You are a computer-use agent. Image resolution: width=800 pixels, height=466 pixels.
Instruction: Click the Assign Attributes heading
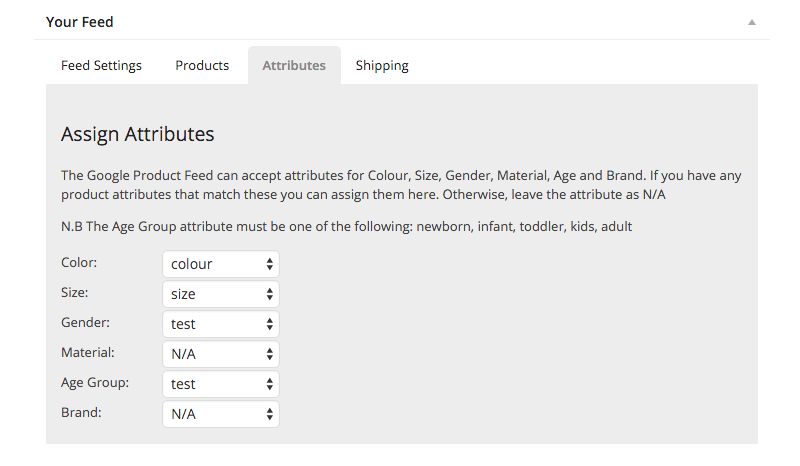point(138,134)
